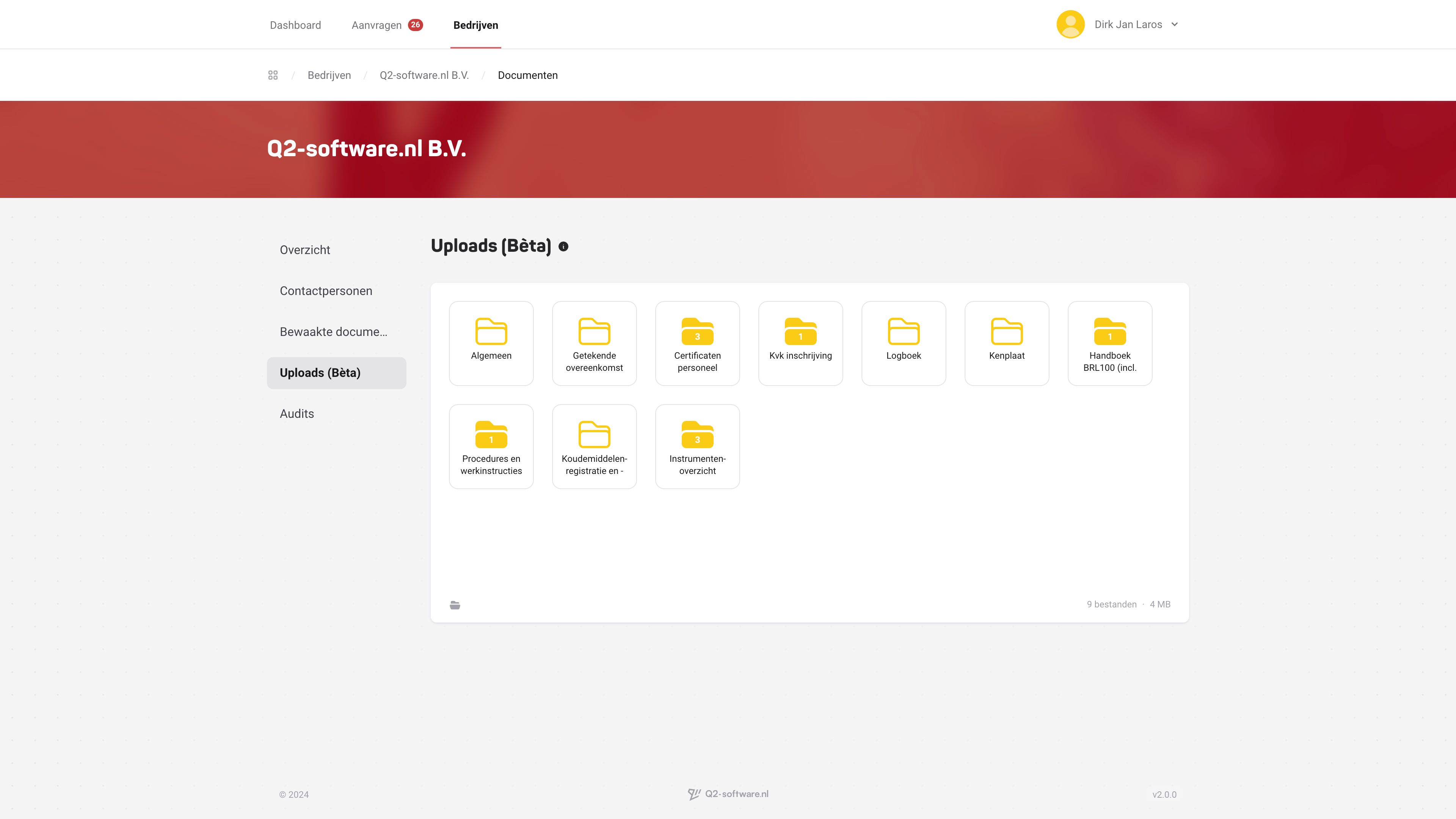The height and width of the screenshot is (819, 1456).
Task: Click the breadcrumb home grid icon
Action: pos(273,75)
